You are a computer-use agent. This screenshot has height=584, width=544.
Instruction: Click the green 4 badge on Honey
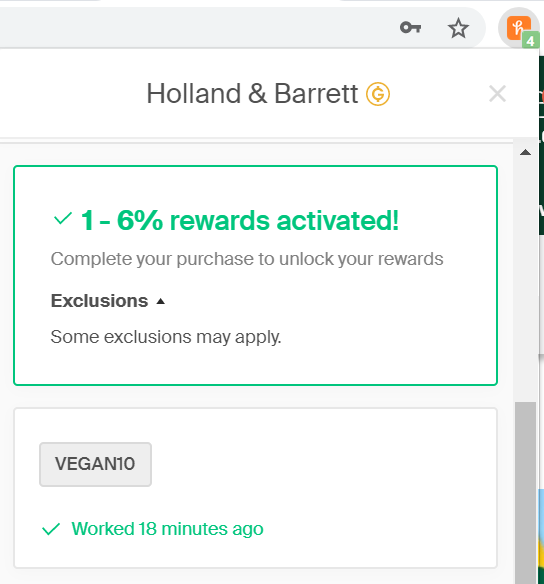(531, 40)
